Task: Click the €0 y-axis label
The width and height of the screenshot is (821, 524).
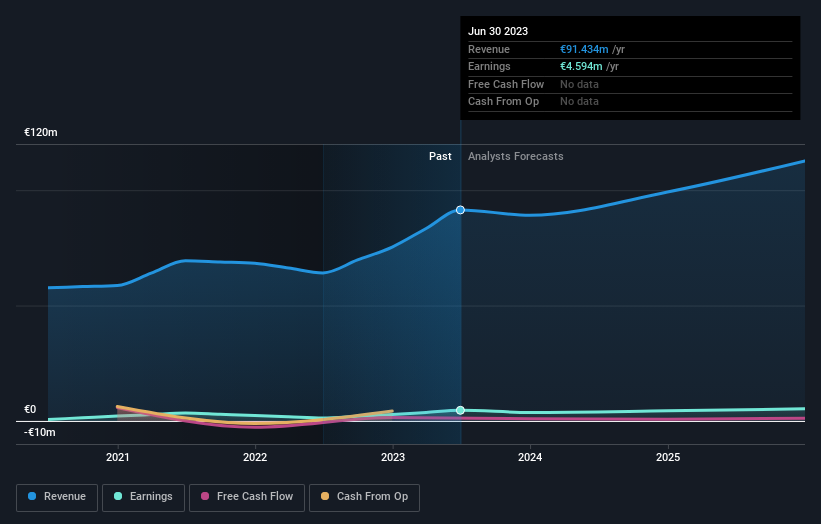Action: coord(30,409)
